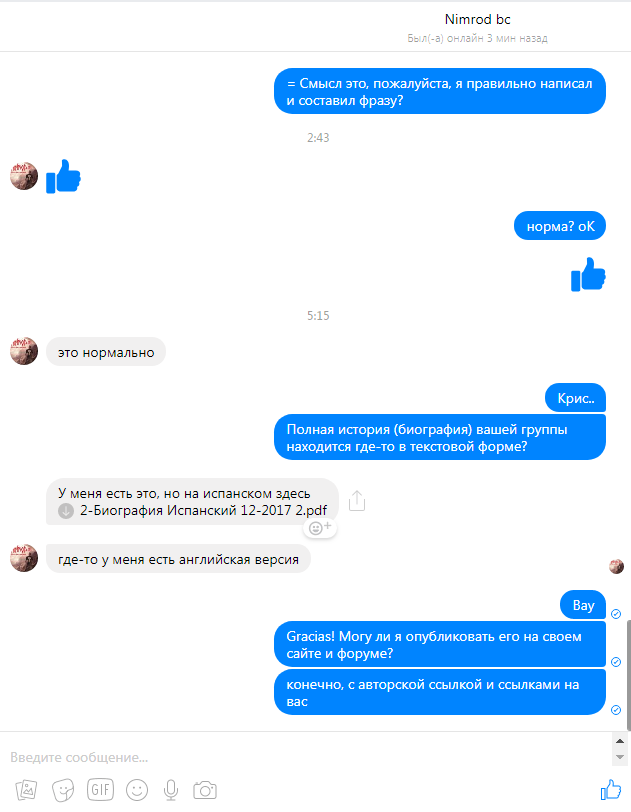Image resolution: width=631 pixels, height=812 pixels.
Task: Click the avatar next to это нормально
Action: (24, 351)
